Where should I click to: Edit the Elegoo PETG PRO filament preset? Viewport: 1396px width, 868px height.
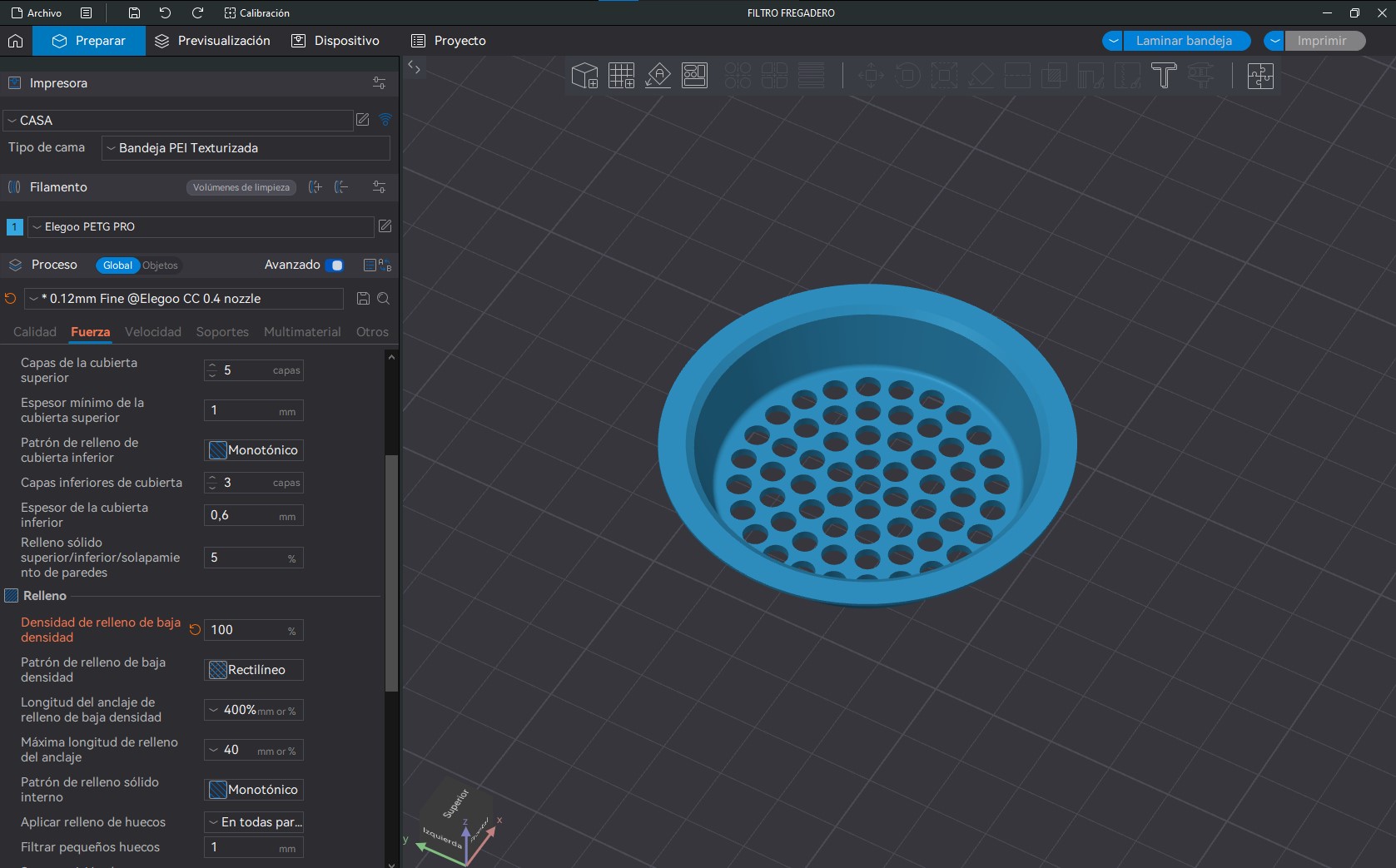pos(385,226)
